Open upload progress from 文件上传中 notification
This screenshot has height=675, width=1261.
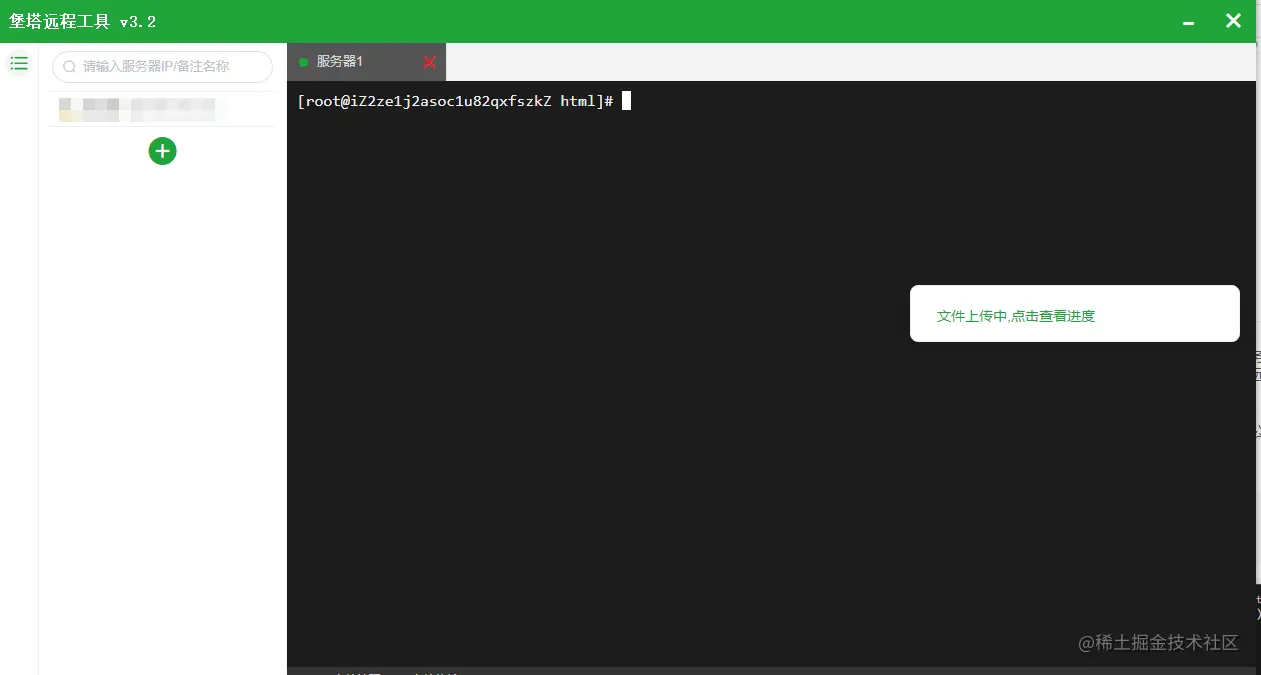[1074, 314]
